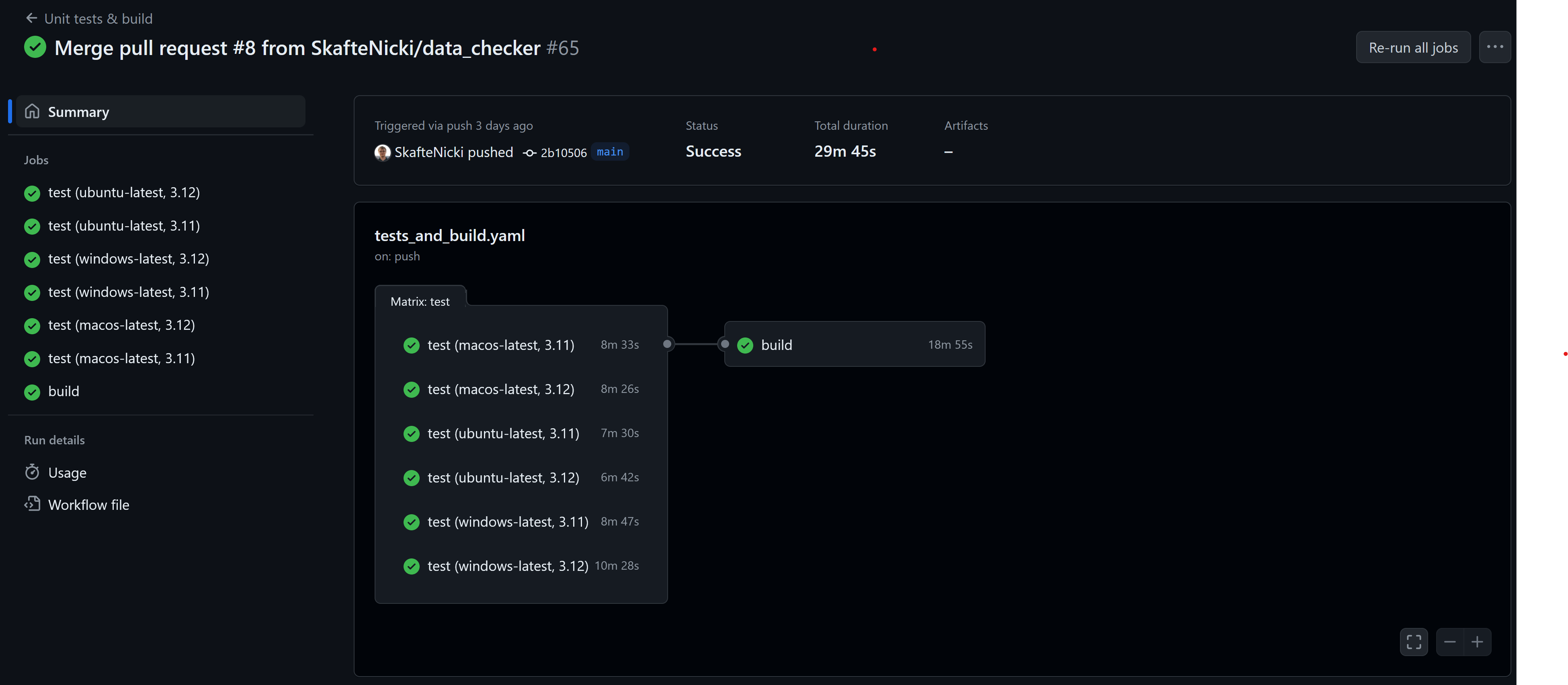Viewport: 1568px width, 685px height.
Task: Select test (windows-latest, 3.11) sidebar job
Action: 129,292
